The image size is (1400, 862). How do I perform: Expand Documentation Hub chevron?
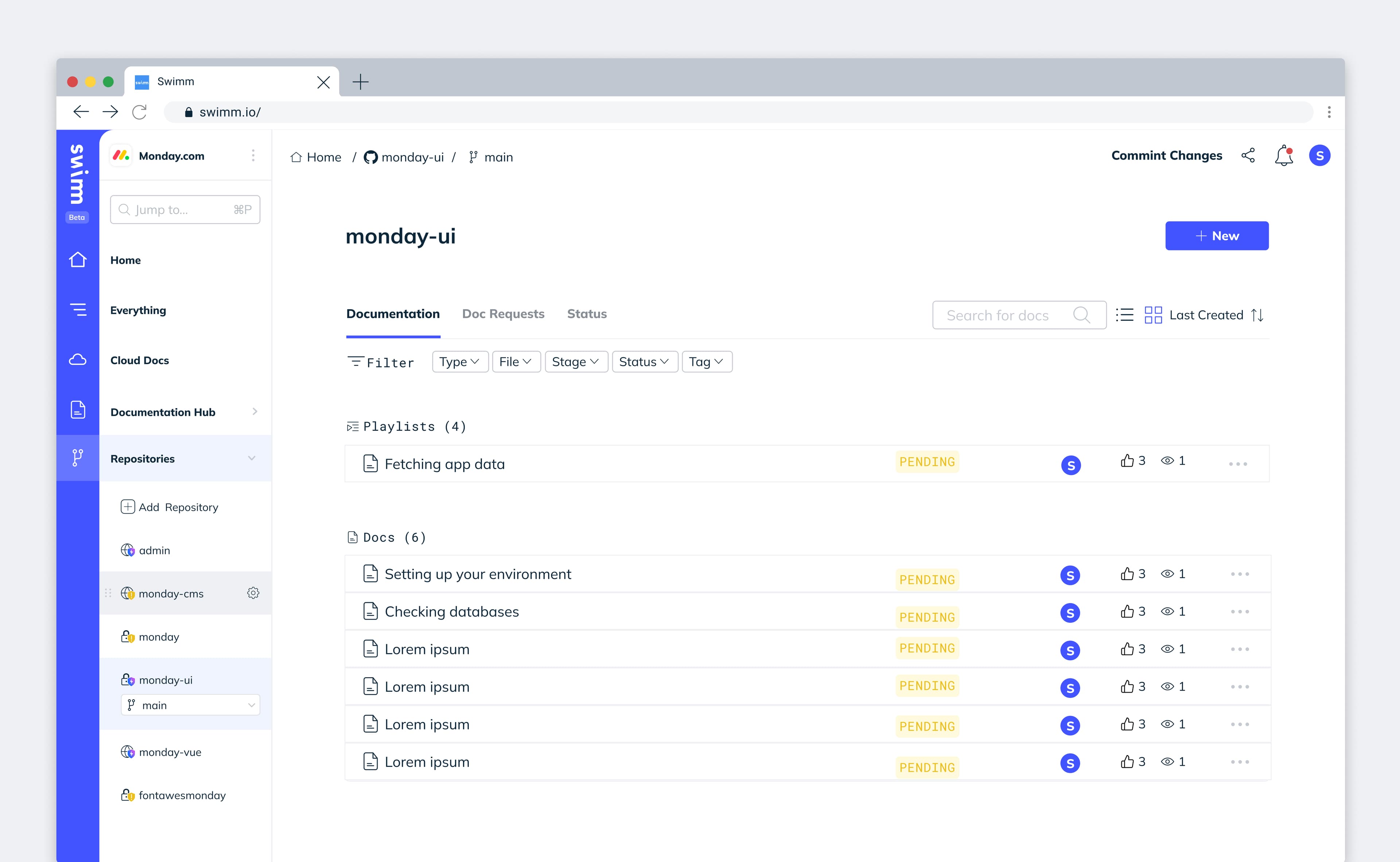coord(255,411)
